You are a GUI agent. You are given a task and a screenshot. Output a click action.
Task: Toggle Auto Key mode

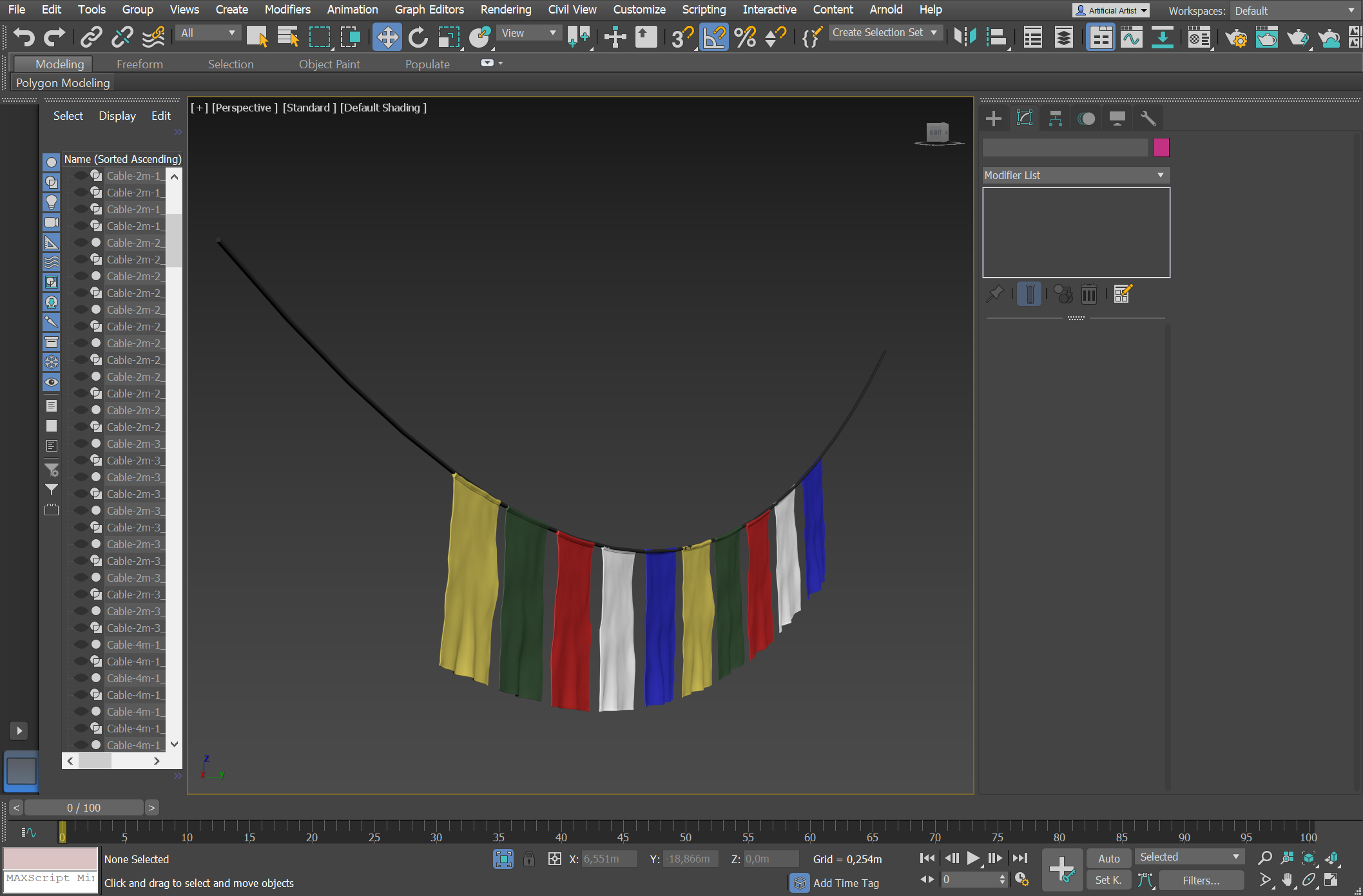1108,858
